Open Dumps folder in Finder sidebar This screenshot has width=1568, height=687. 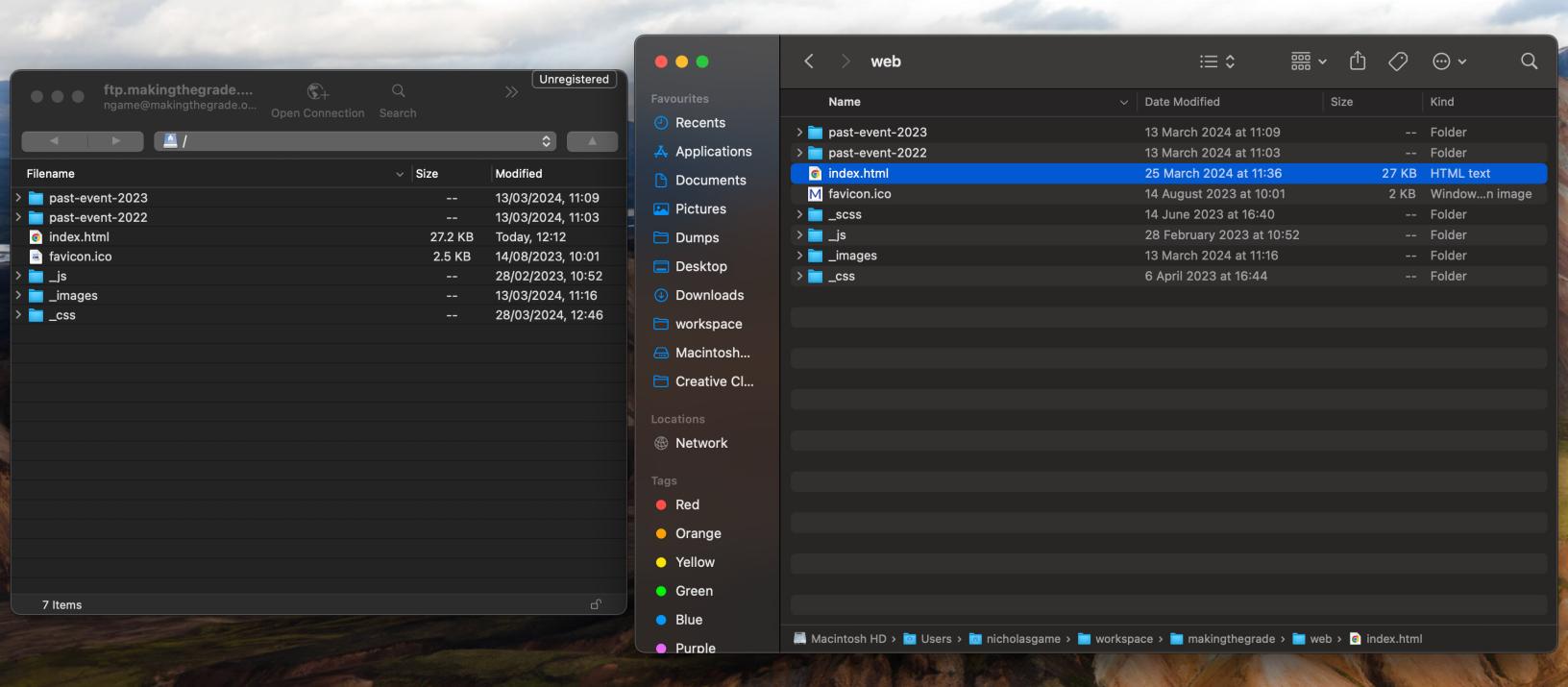click(697, 238)
